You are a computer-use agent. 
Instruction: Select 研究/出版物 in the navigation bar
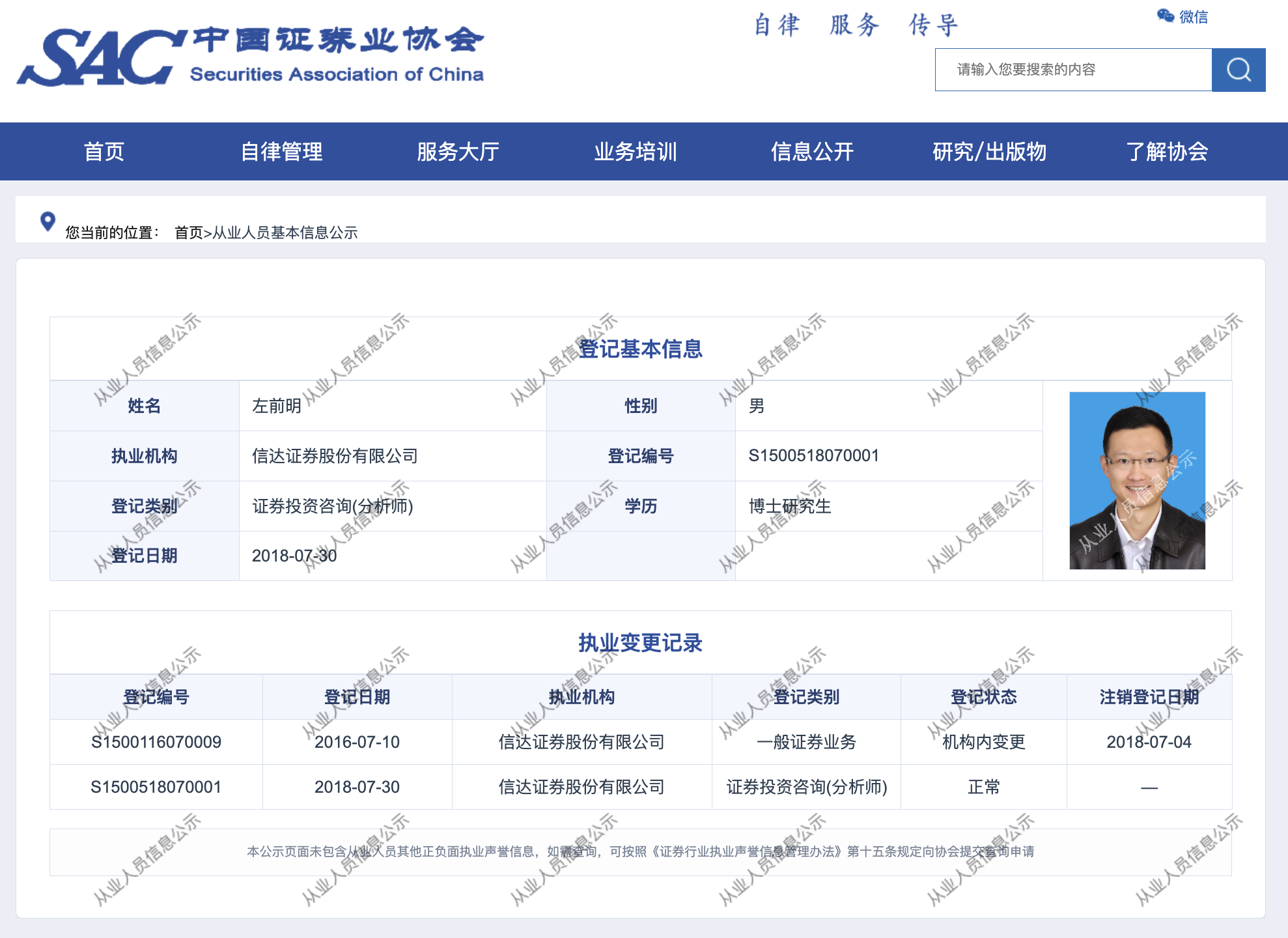coord(989,152)
